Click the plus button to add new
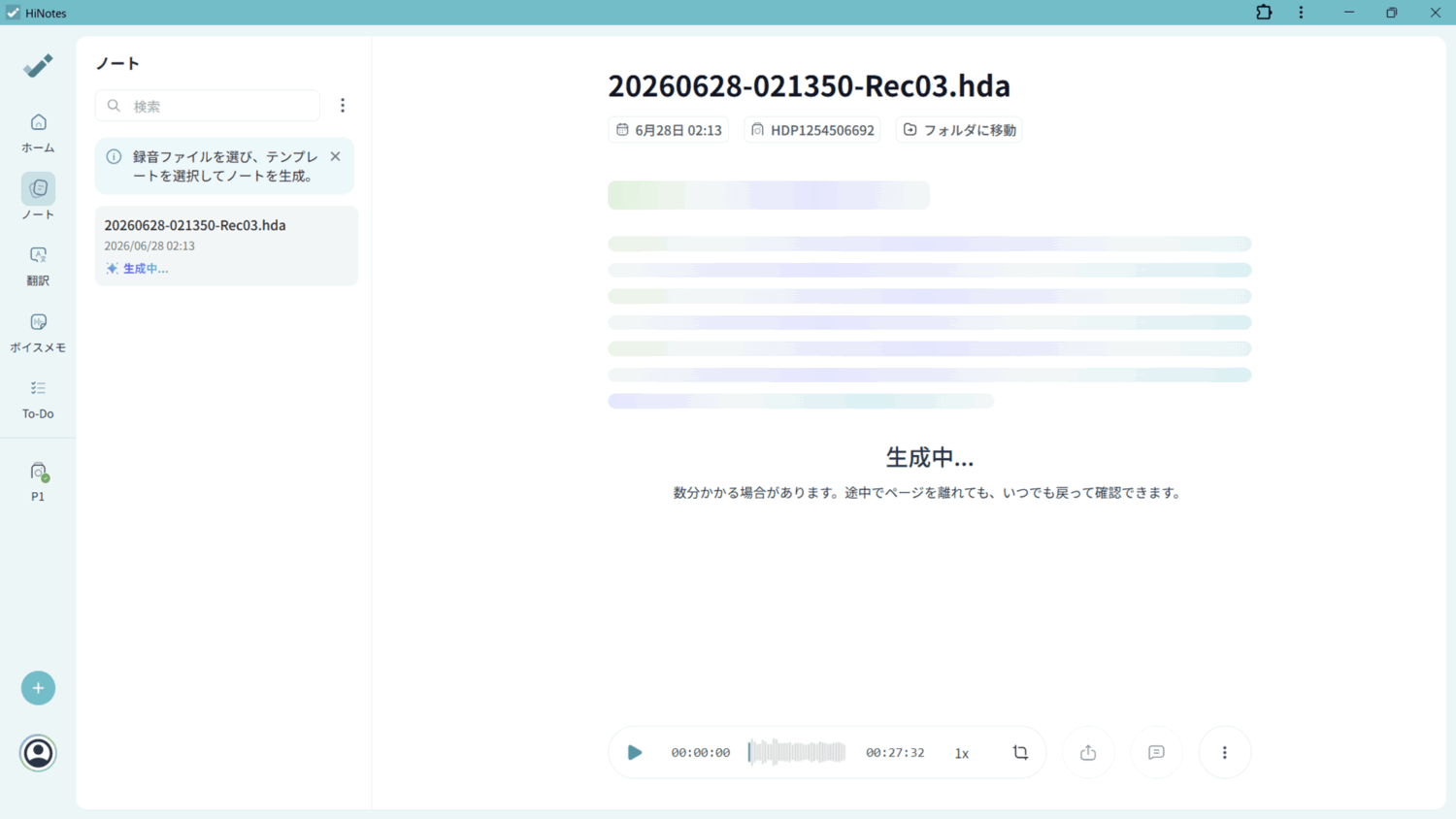Image resolution: width=1456 pixels, height=819 pixels. (38, 688)
